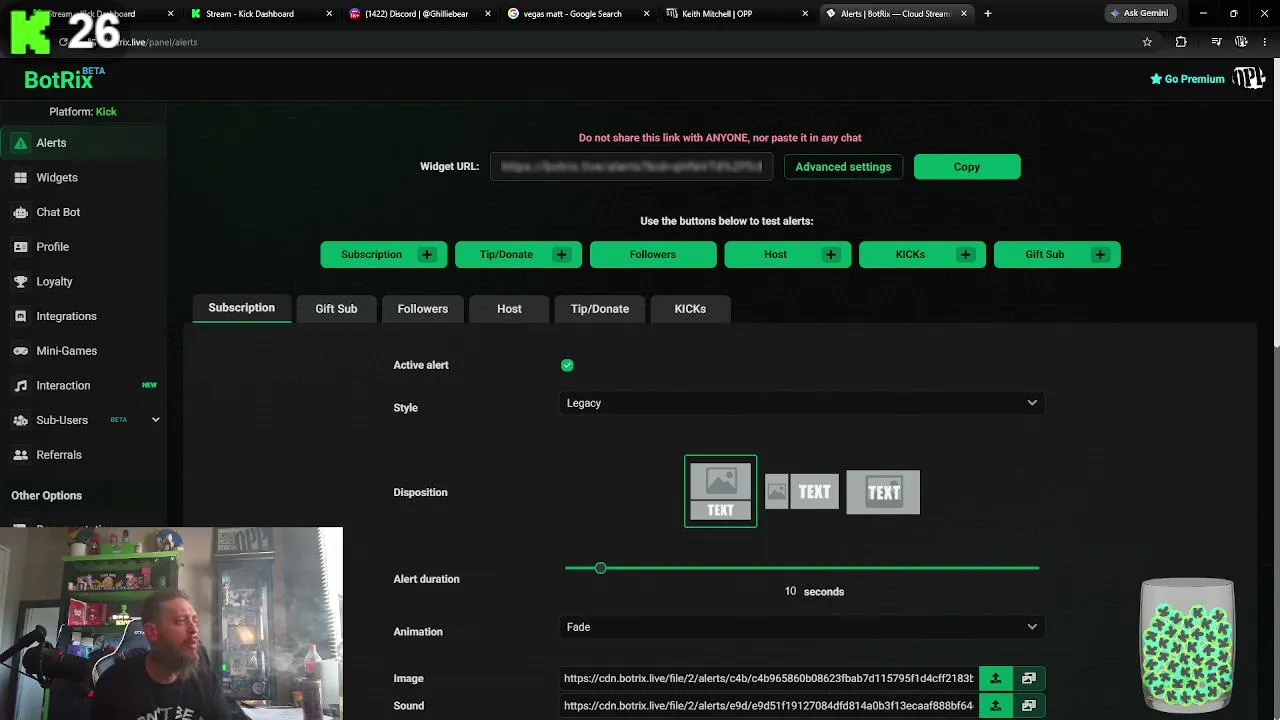Click the Profile card icon in the sidebar
The height and width of the screenshot is (720, 1280).
[x=20, y=247]
